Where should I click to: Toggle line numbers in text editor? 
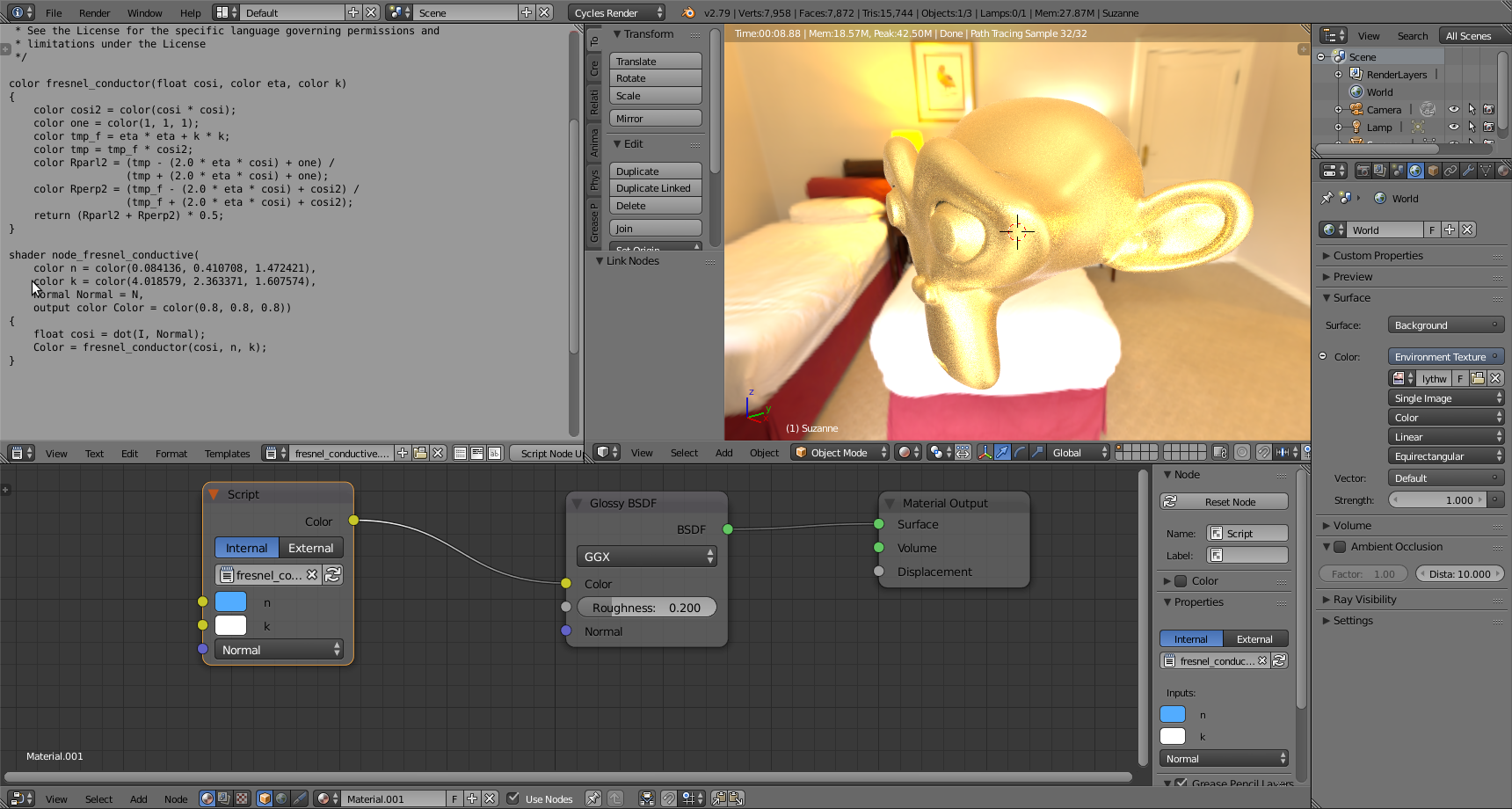460,453
